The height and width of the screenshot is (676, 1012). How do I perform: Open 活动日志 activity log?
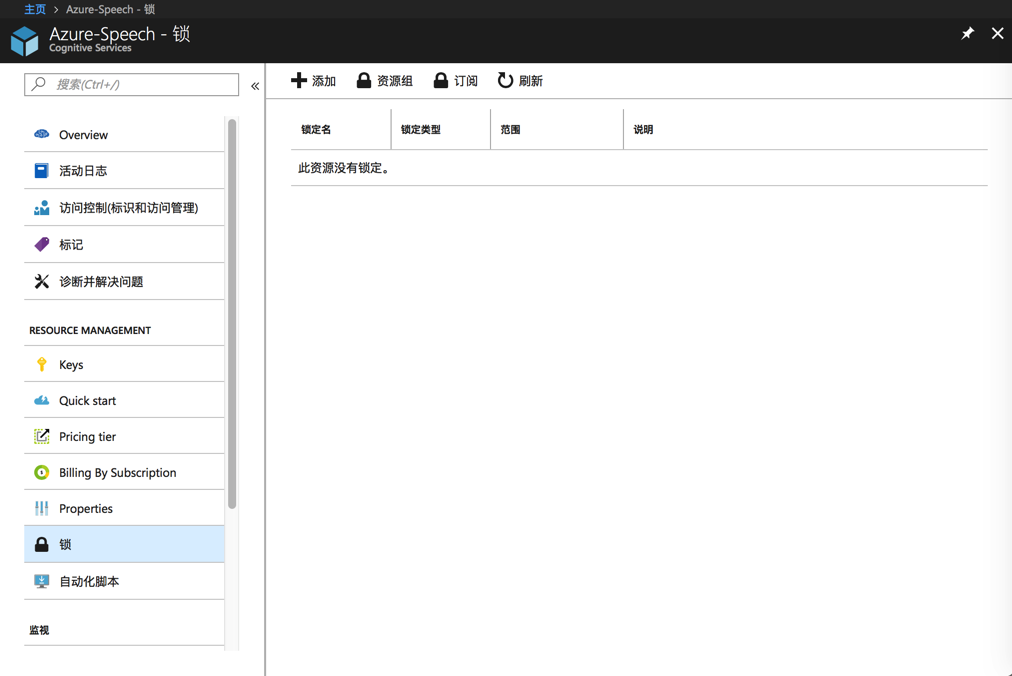tap(124, 170)
